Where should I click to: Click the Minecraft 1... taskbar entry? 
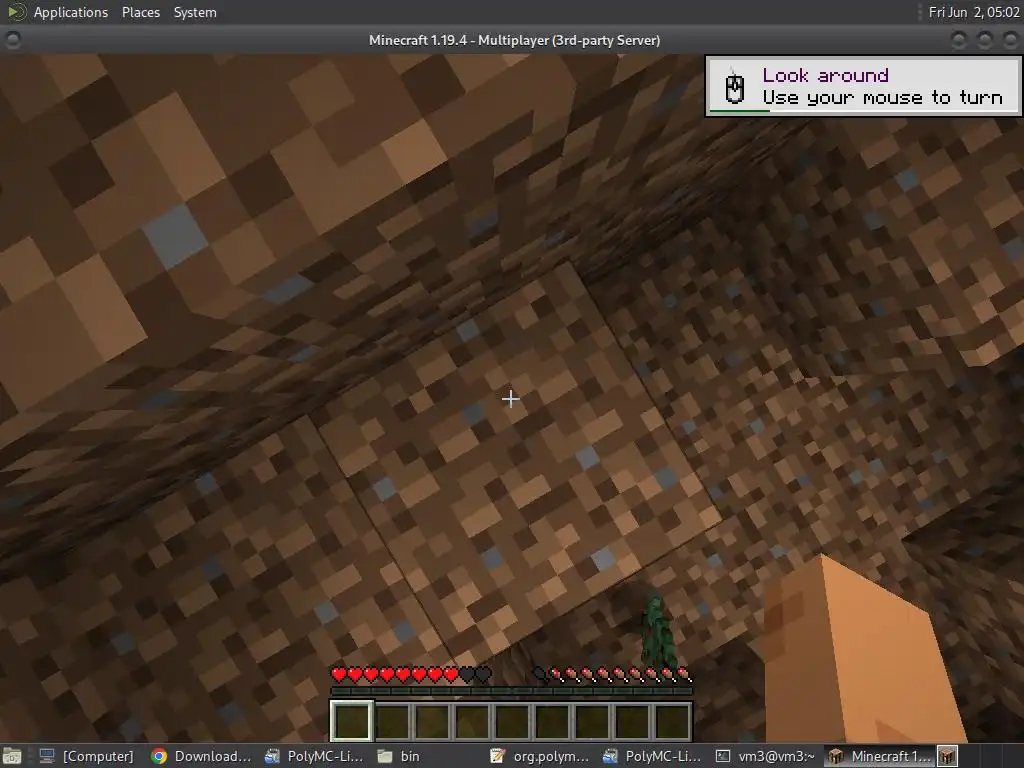coord(879,756)
